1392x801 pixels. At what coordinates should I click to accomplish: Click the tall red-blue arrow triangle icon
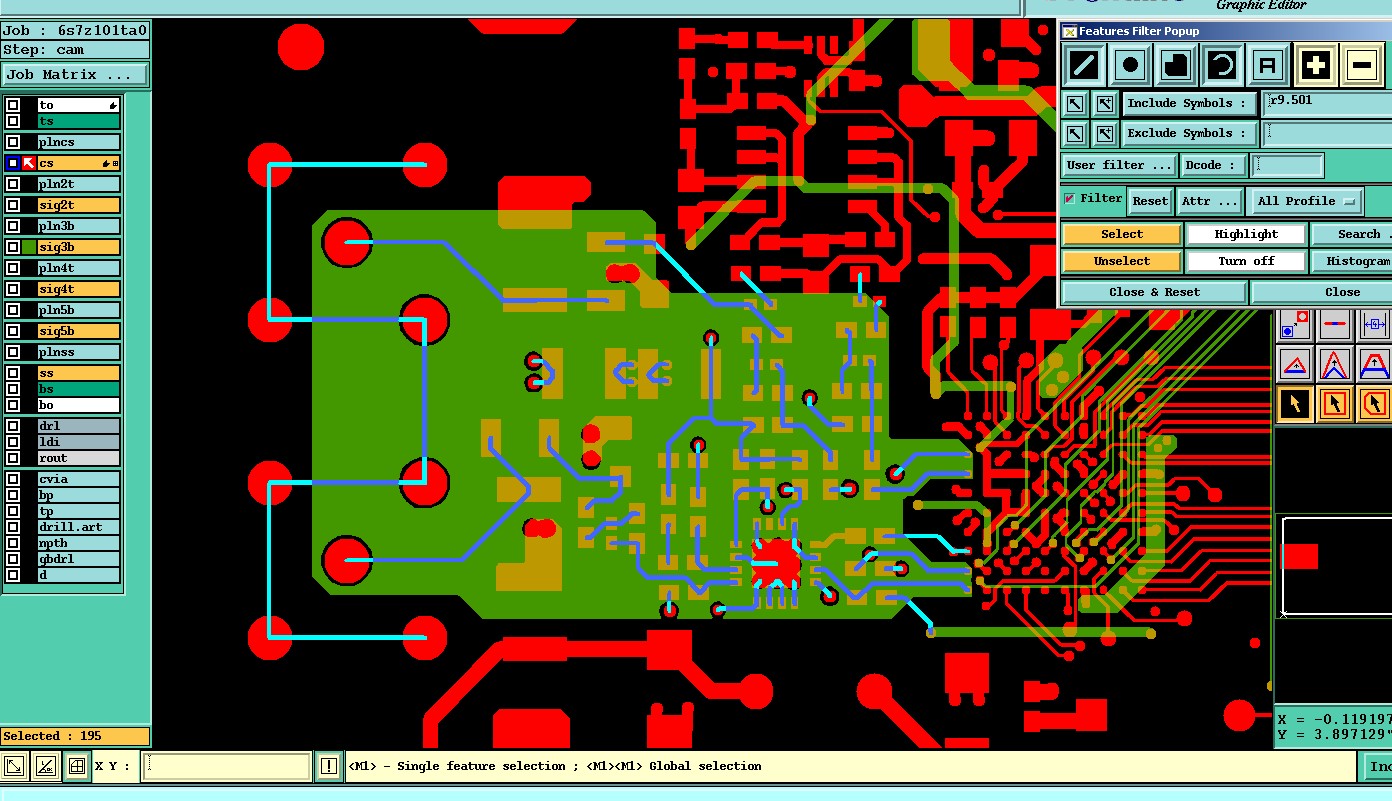(1335, 364)
